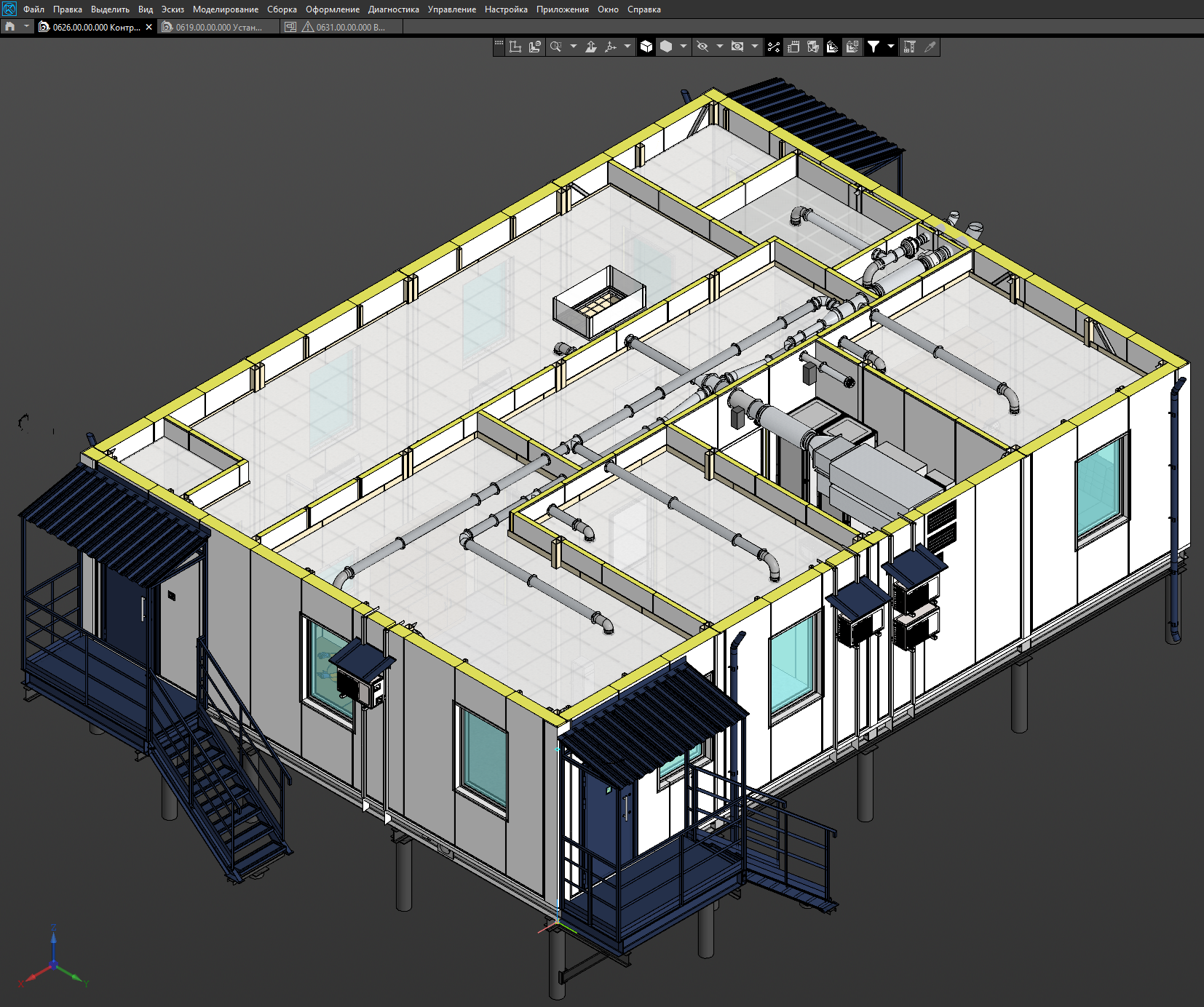The height and width of the screenshot is (1007, 1204).
Task: Open the Справка menu
Action: point(643,9)
